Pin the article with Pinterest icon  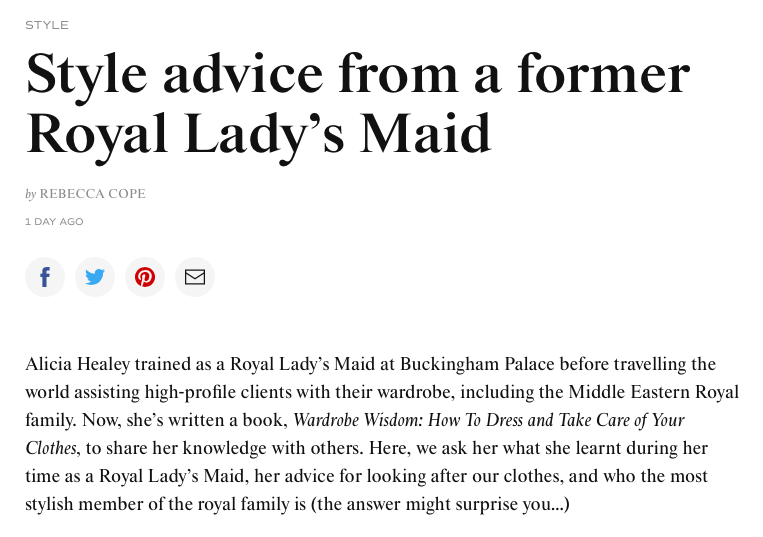[145, 277]
